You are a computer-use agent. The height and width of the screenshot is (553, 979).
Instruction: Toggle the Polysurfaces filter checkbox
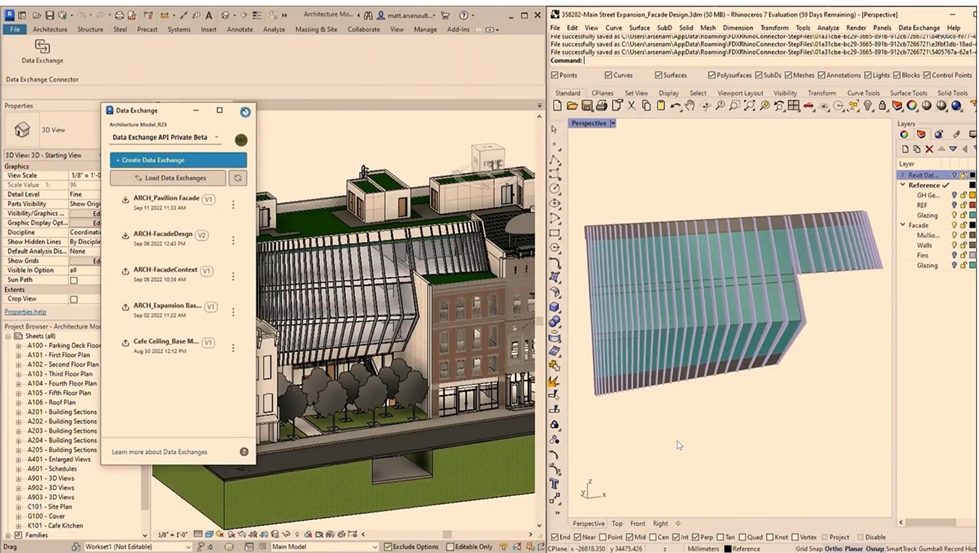711,75
